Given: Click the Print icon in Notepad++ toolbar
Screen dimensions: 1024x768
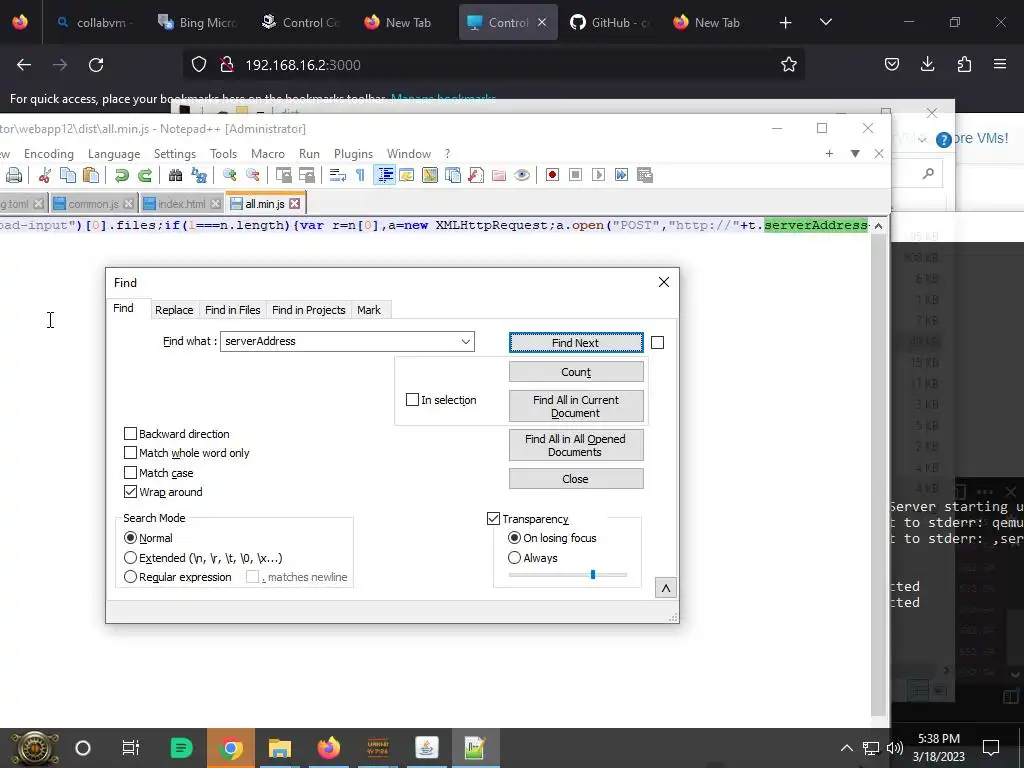Looking at the screenshot, I should 14,175.
